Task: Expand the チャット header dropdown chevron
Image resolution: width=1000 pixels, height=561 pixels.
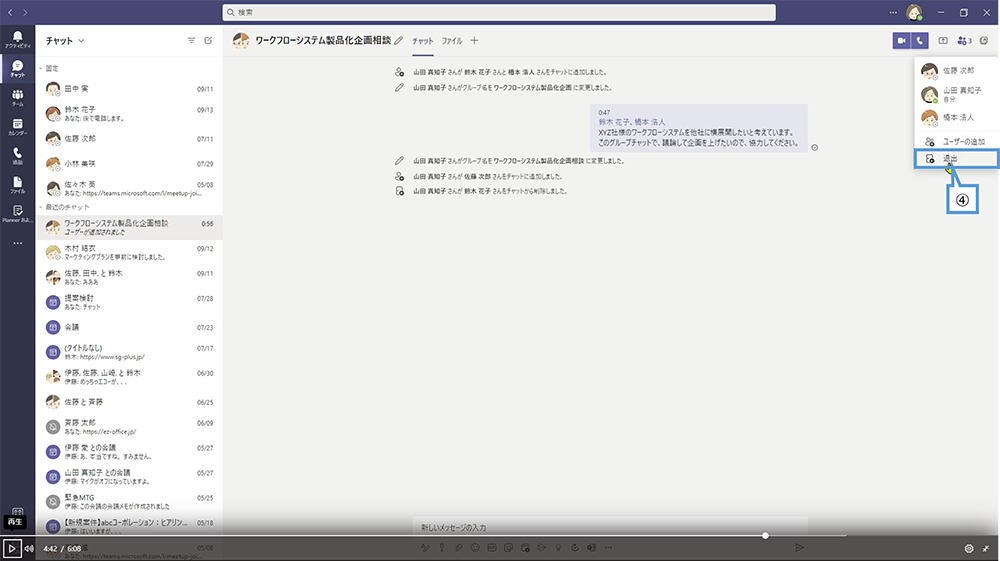Action: (x=81, y=41)
